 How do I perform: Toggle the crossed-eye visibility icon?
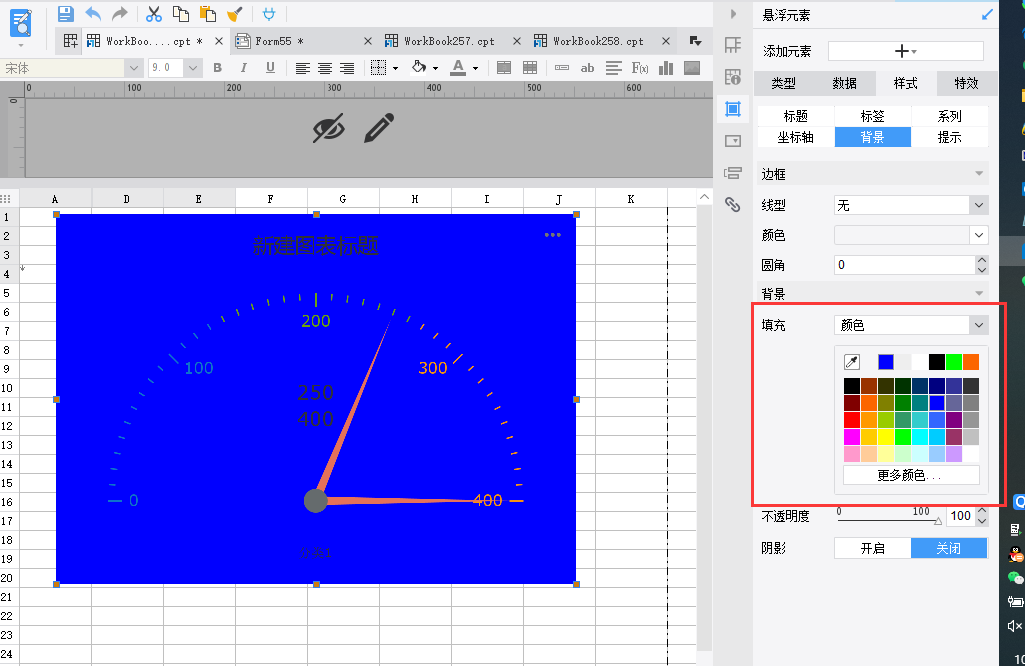coord(329,128)
